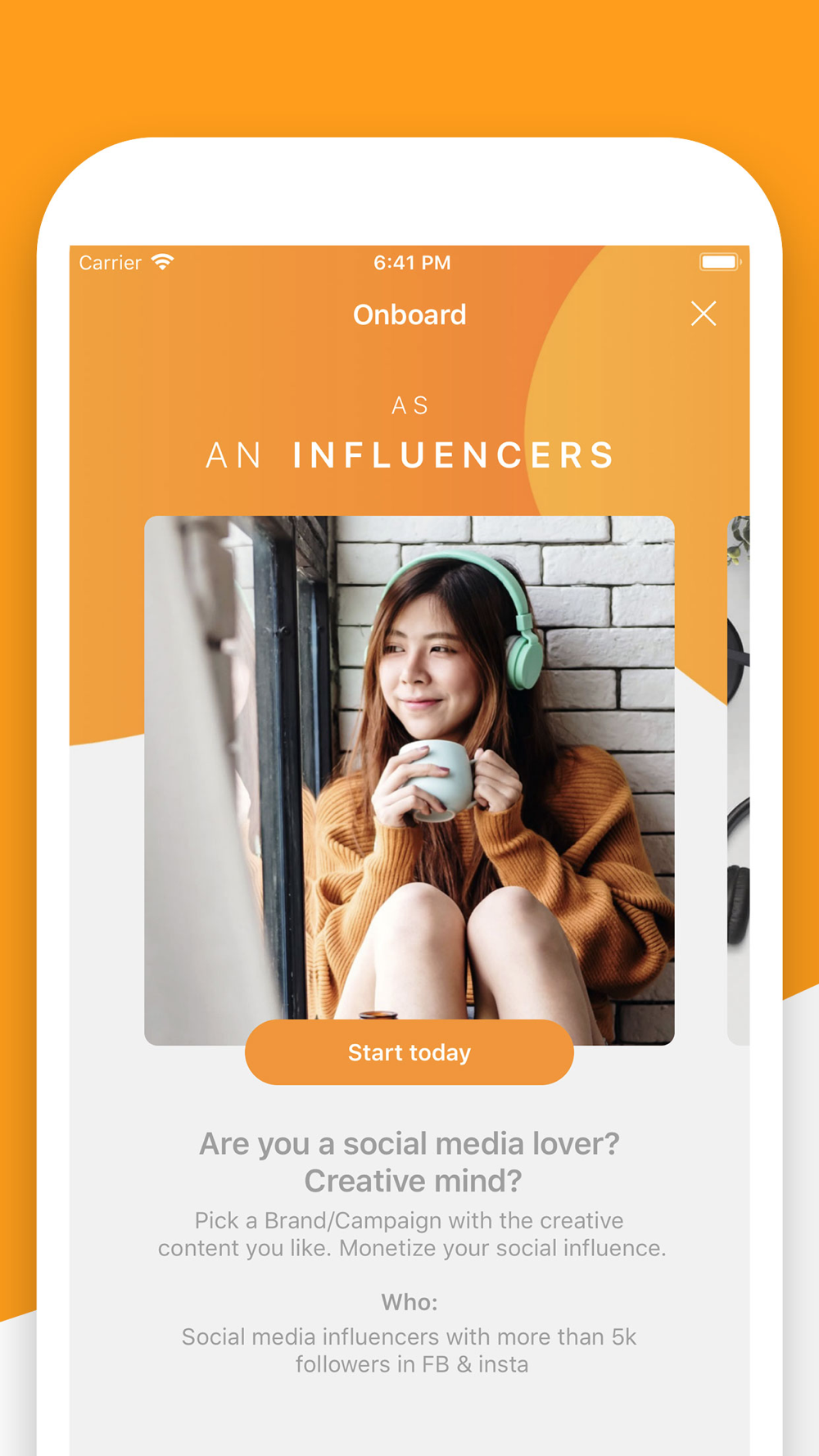Tap the Start today button
This screenshot has width=819, height=1456.
click(x=409, y=1052)
